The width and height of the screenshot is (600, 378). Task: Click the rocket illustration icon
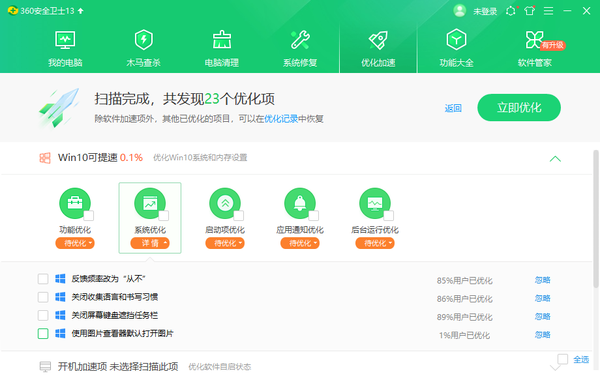59,108
